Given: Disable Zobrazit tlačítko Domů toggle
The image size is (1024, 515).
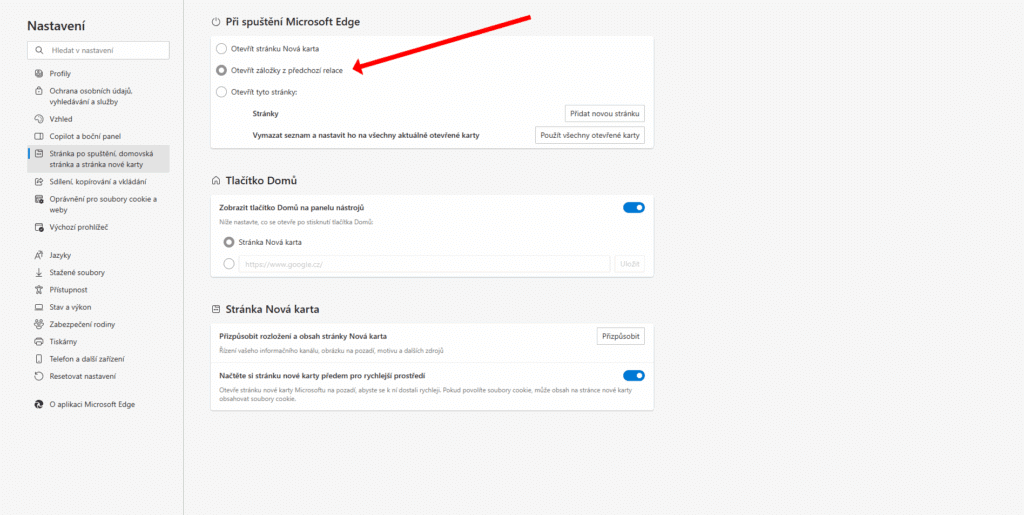Looking at the screenshot, I should point(633,207).
